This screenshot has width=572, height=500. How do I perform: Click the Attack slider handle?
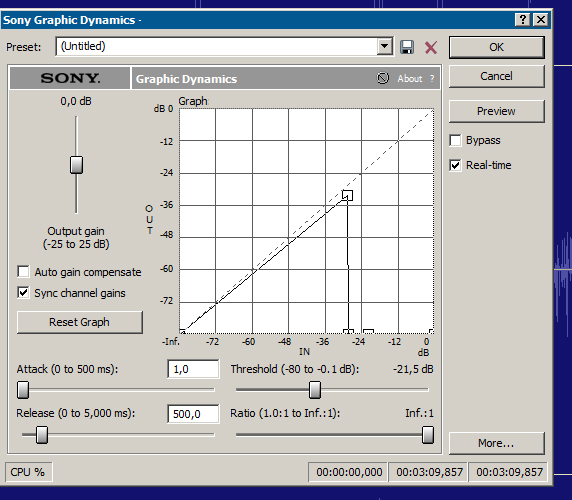(23, 390)
